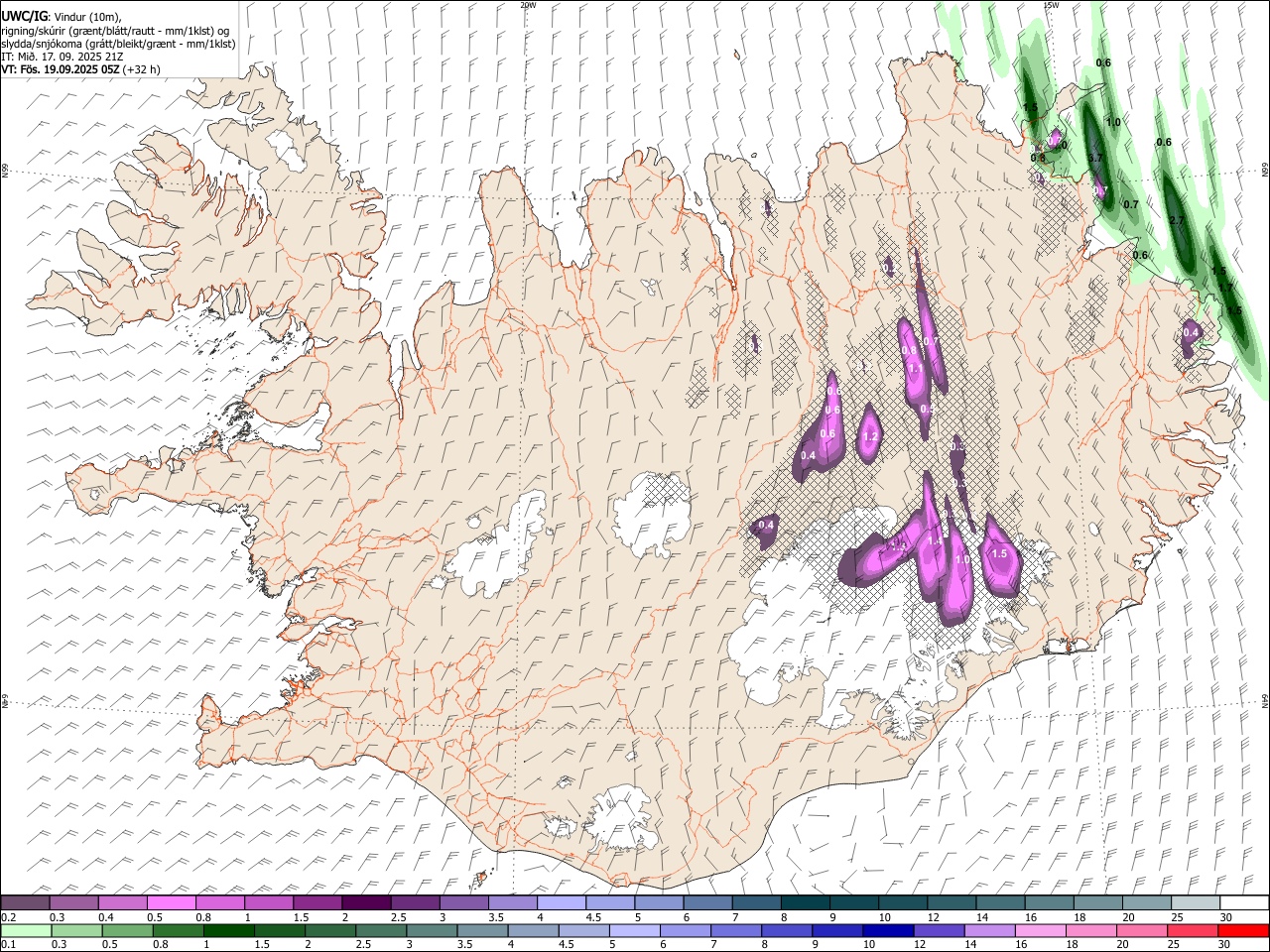Click the 'rigning/skúrir (grænt/blátt/rautt - mm/1klst) og' line

[115, 31]
